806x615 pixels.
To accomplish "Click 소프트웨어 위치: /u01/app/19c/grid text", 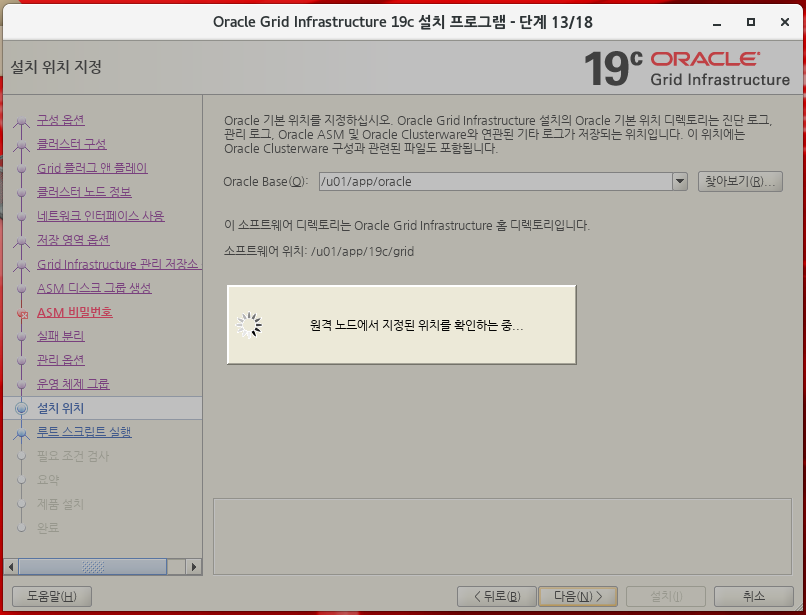I will (319, 251).
